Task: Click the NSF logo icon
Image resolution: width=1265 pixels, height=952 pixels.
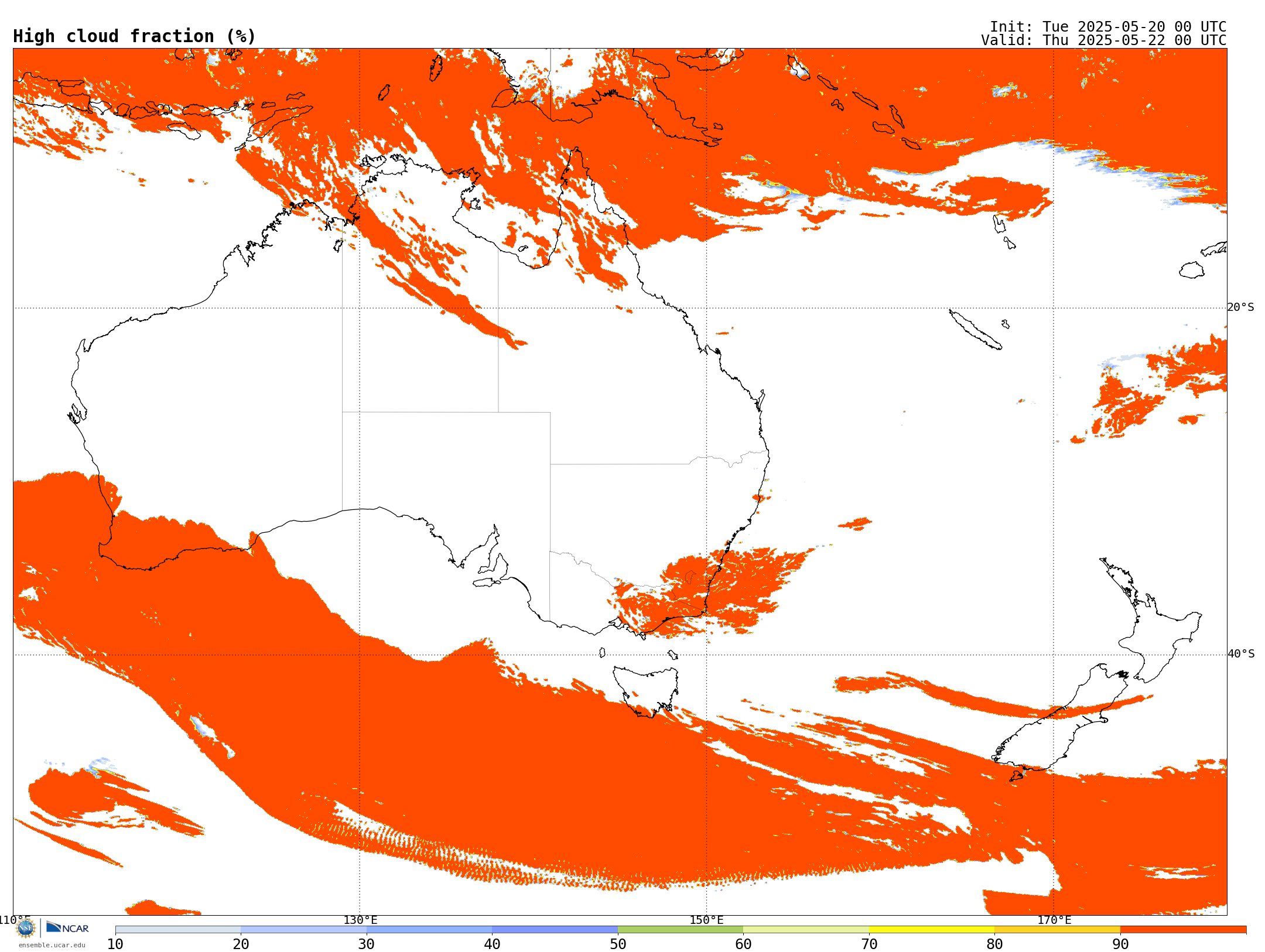Action: [x=26, y=927]
